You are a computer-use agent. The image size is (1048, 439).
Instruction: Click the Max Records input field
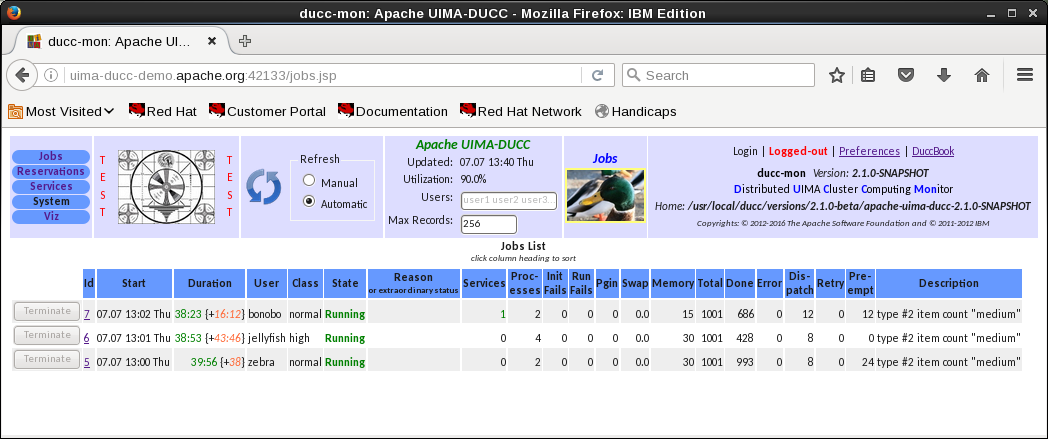click(488, 224)
